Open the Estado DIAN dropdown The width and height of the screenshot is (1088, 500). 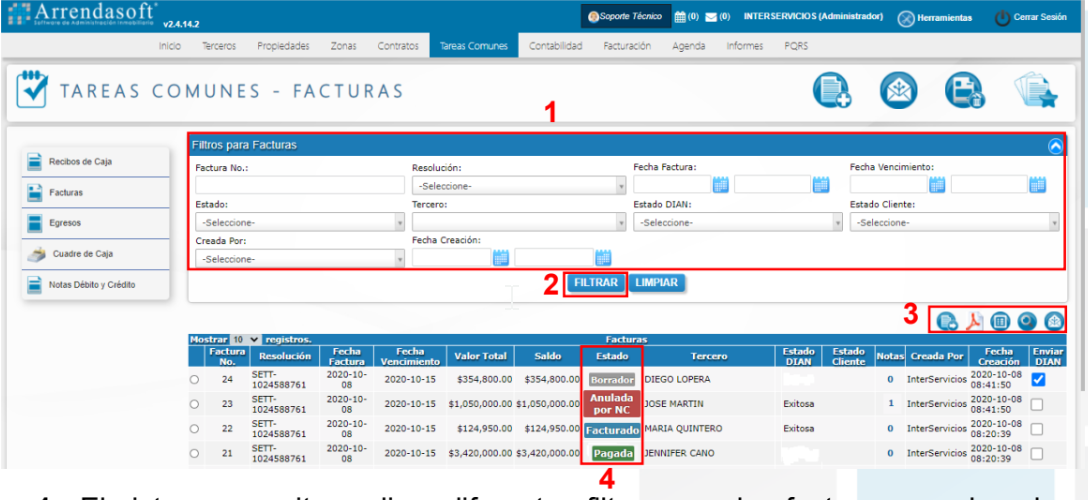pos(738,223)
